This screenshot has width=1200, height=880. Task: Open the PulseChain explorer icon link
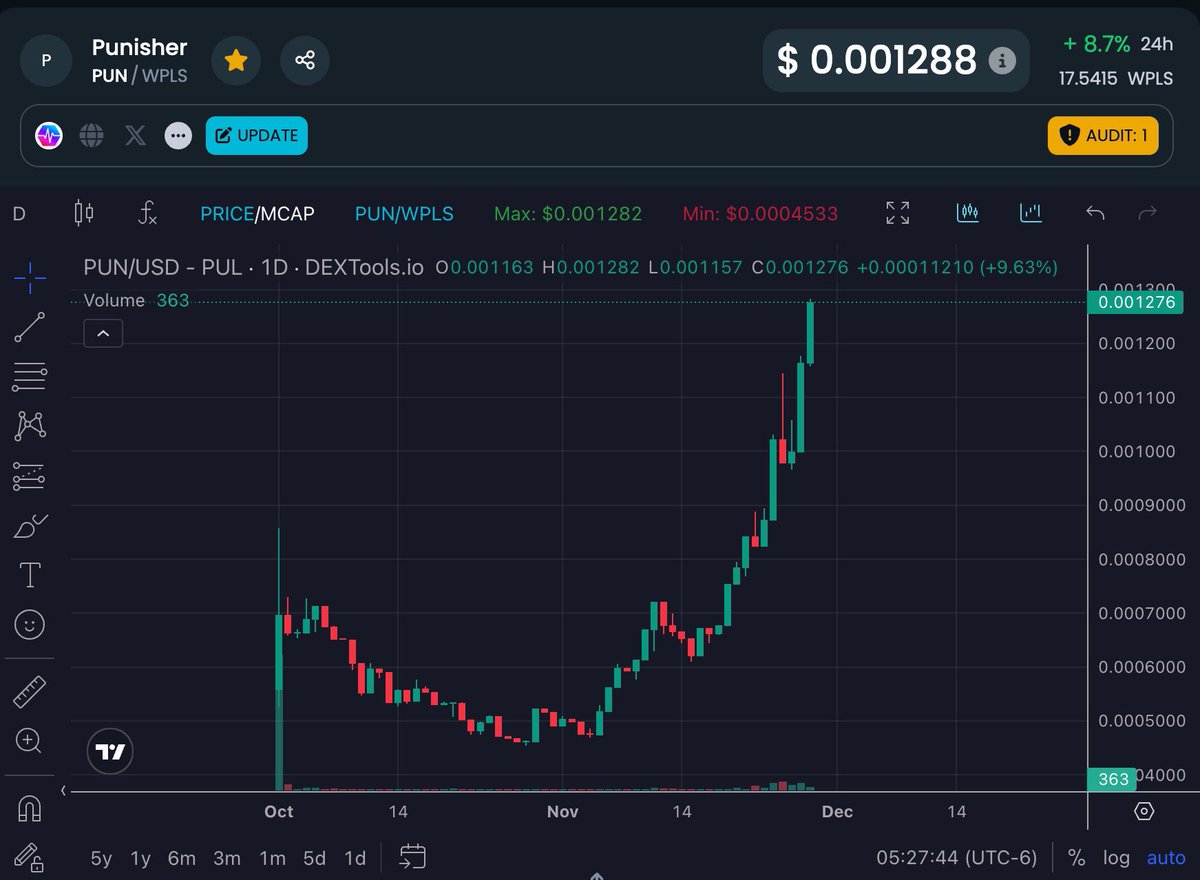click(49, 135)
